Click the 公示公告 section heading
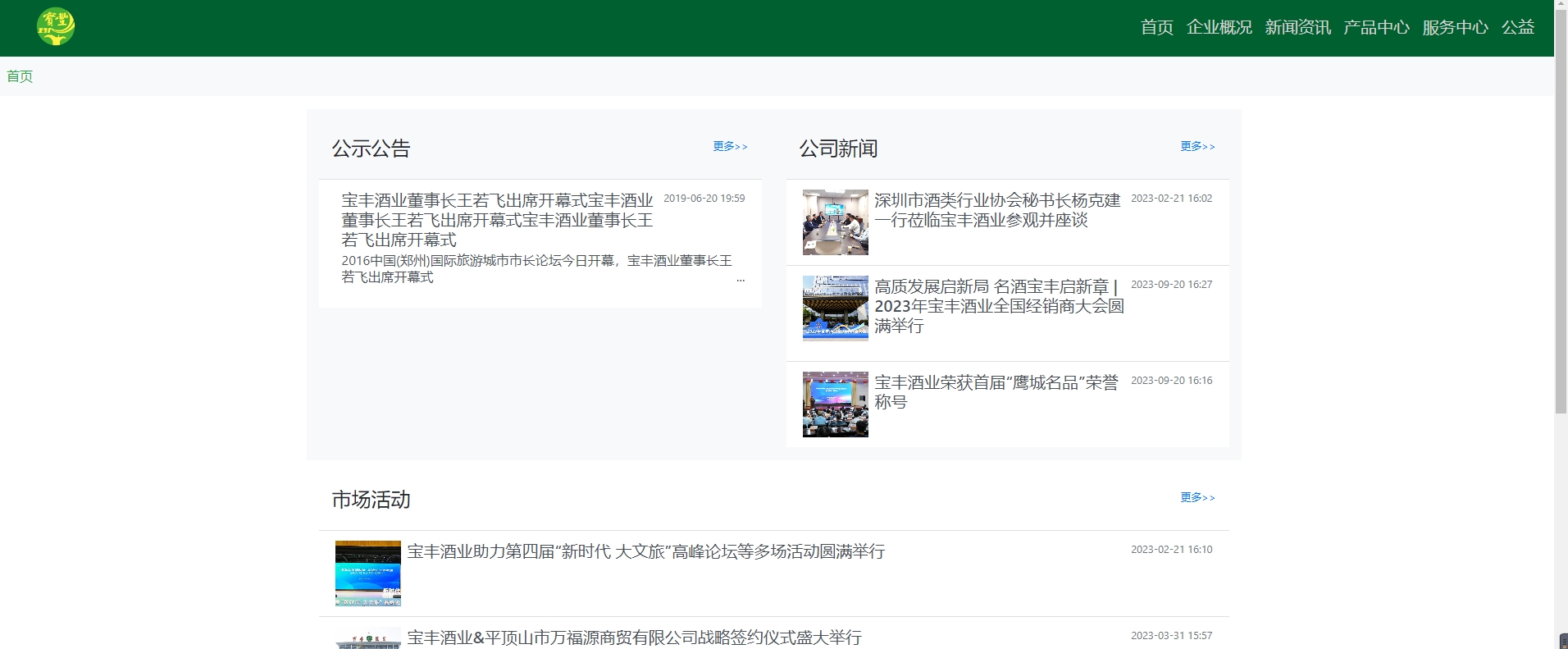Viewport: 1568px width, 649px height. pyautogui.click(x=371, y=149)
